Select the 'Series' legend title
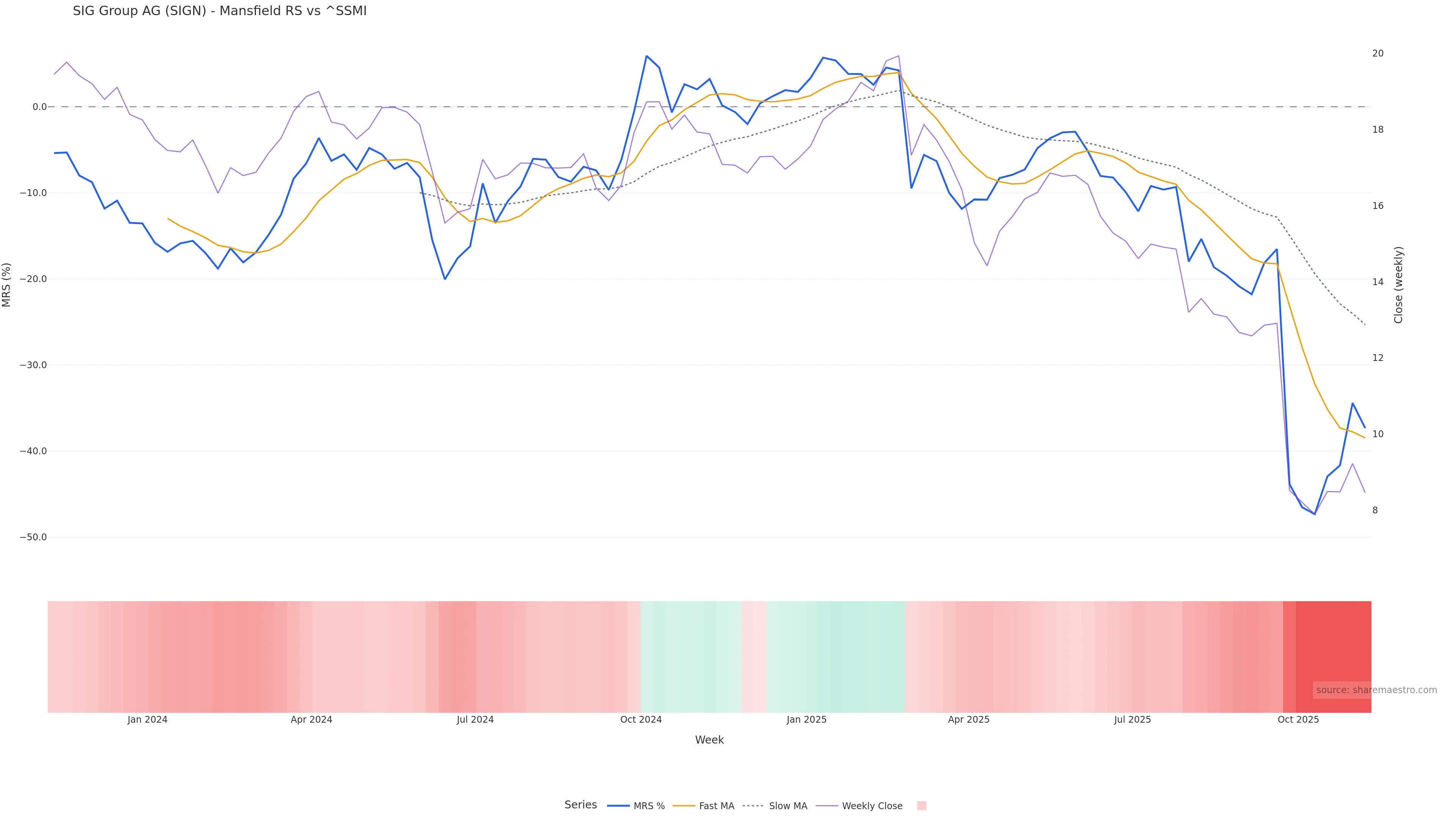This screenshot has height=819, width=1456. click(x=581, y=805)
